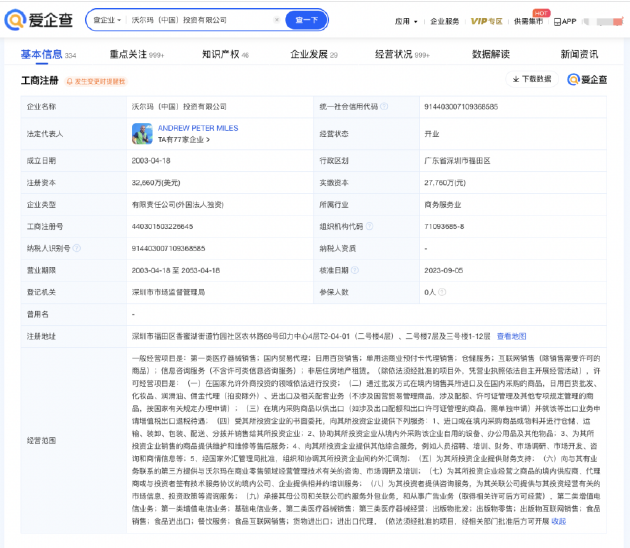
Task: Switch to the 重点关注 tab
Action: point(137,54)
